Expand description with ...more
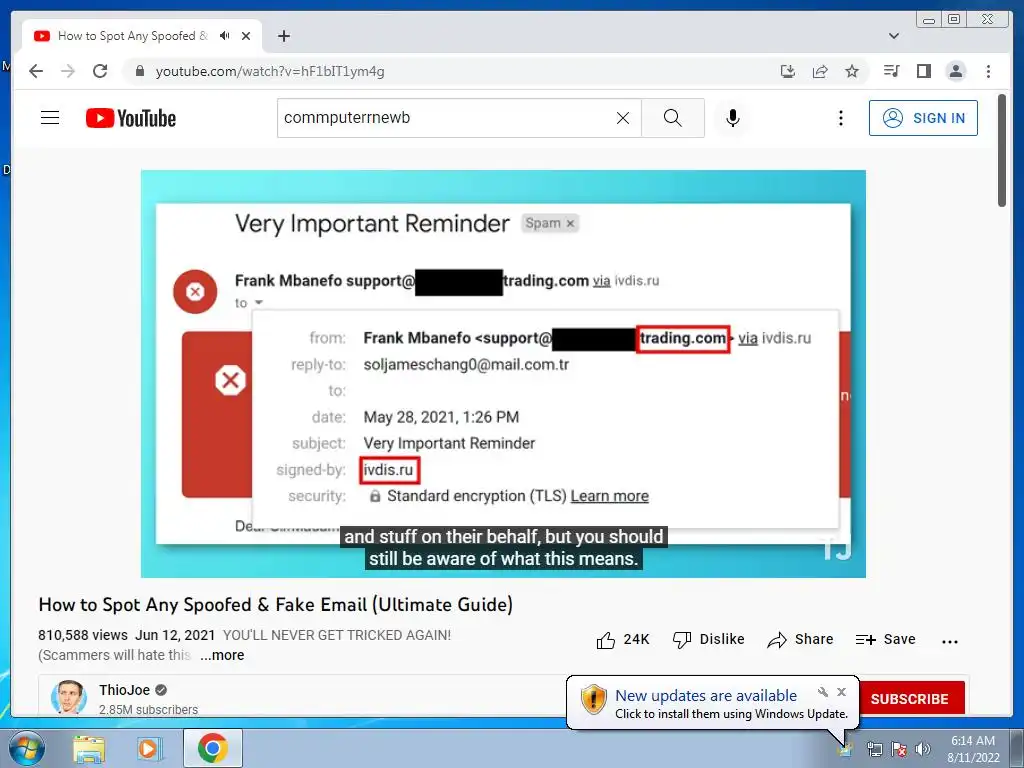 pos(222,655)
